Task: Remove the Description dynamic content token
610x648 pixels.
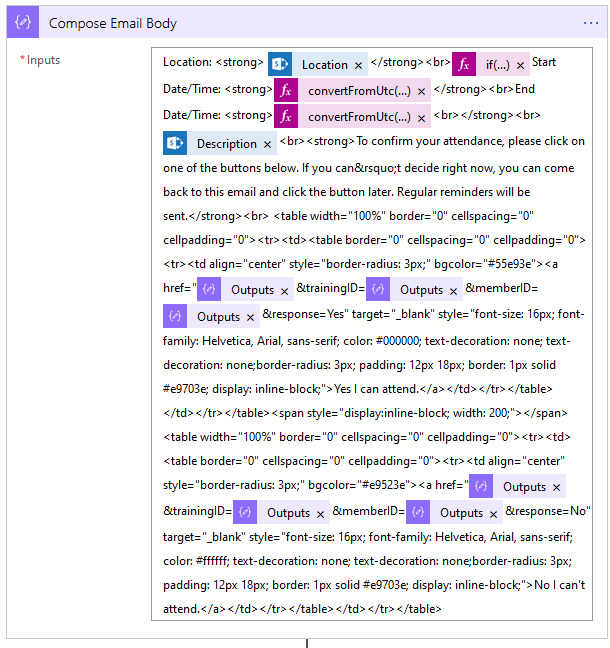Action: 267,145
